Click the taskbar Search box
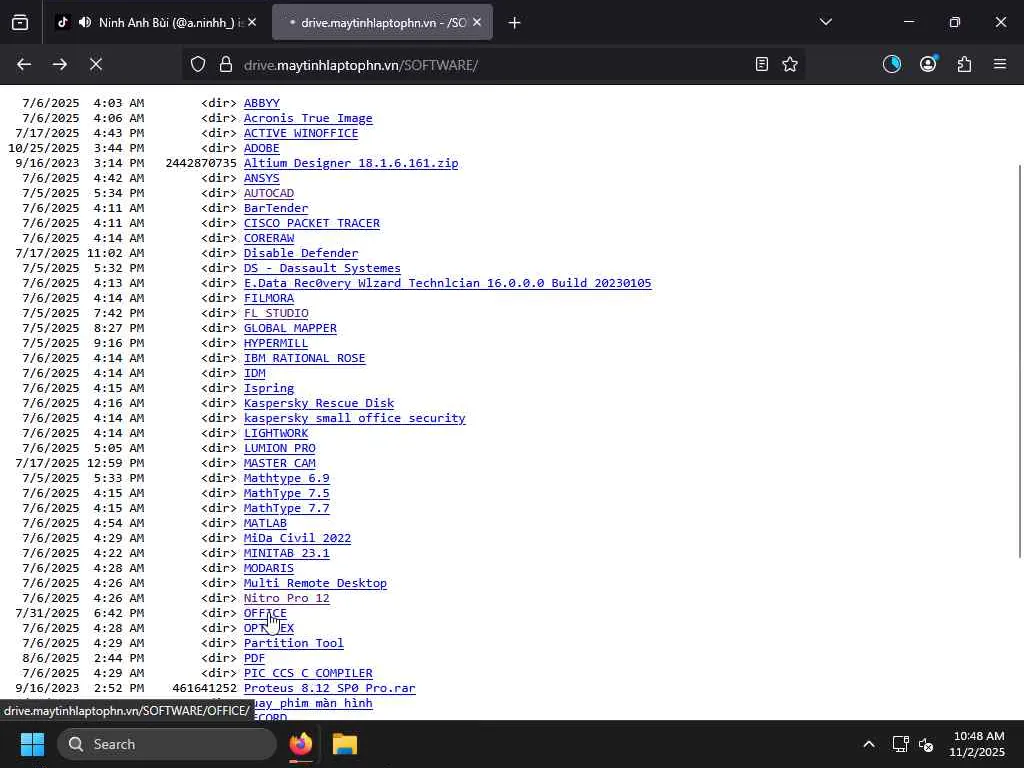 [167, 744]
